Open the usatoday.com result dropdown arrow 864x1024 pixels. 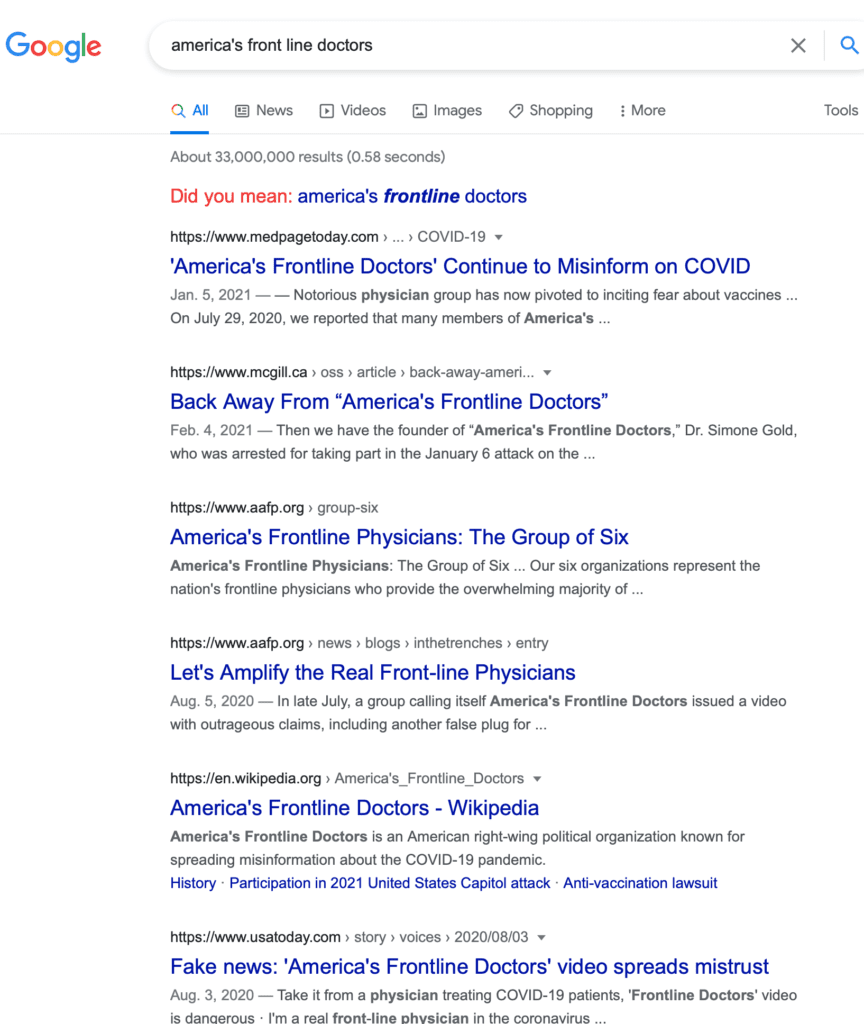point(541,937)
